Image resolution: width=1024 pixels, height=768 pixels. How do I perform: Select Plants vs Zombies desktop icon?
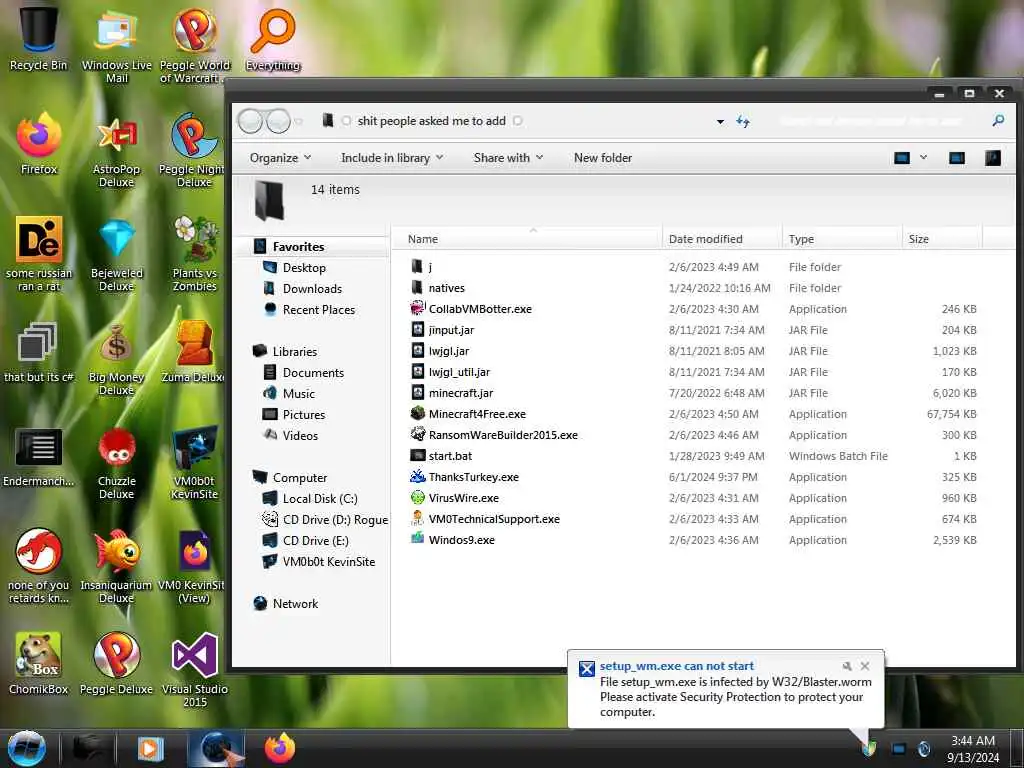[x=195, y=255]
